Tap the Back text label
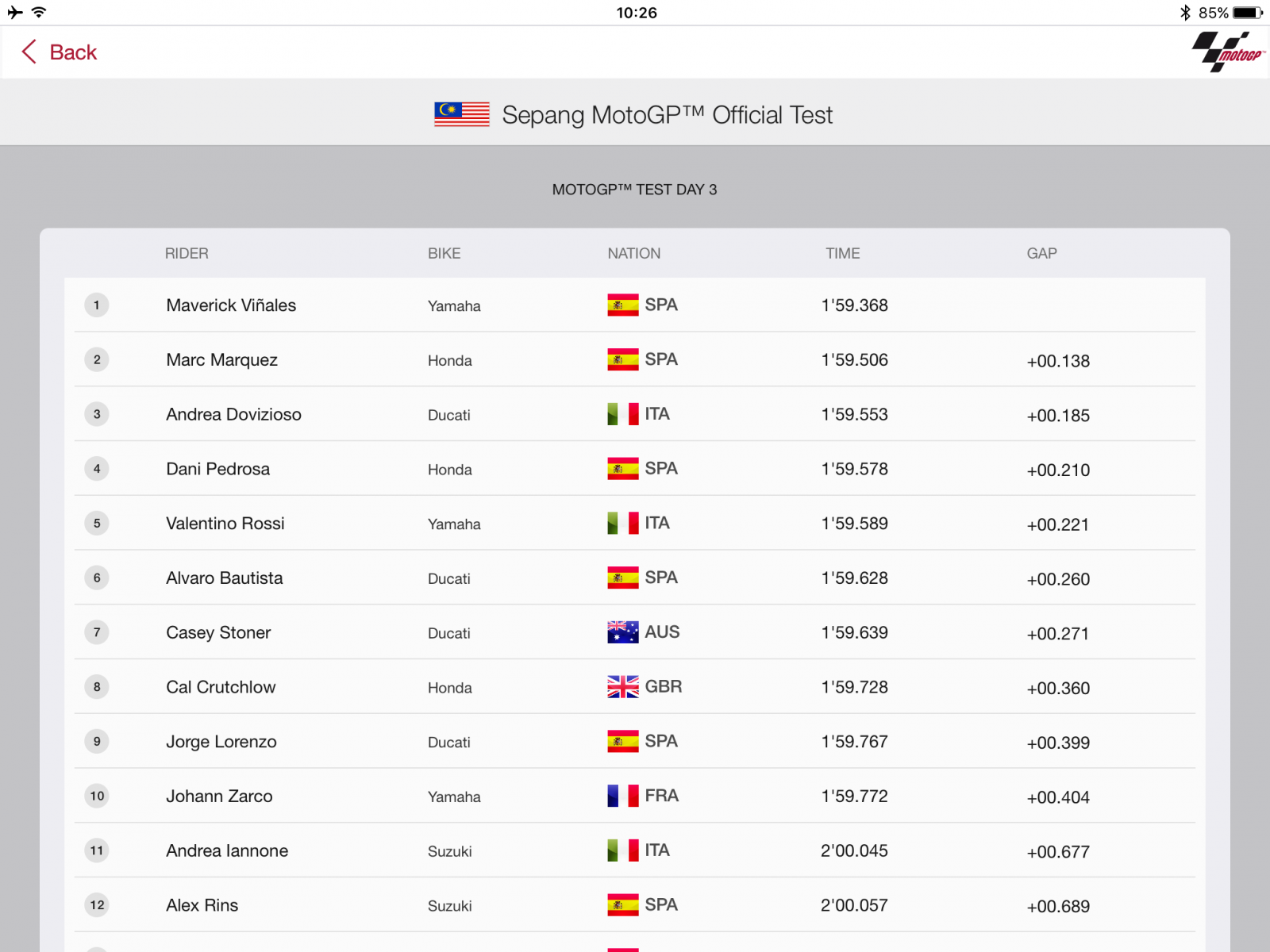 [73, 52]
